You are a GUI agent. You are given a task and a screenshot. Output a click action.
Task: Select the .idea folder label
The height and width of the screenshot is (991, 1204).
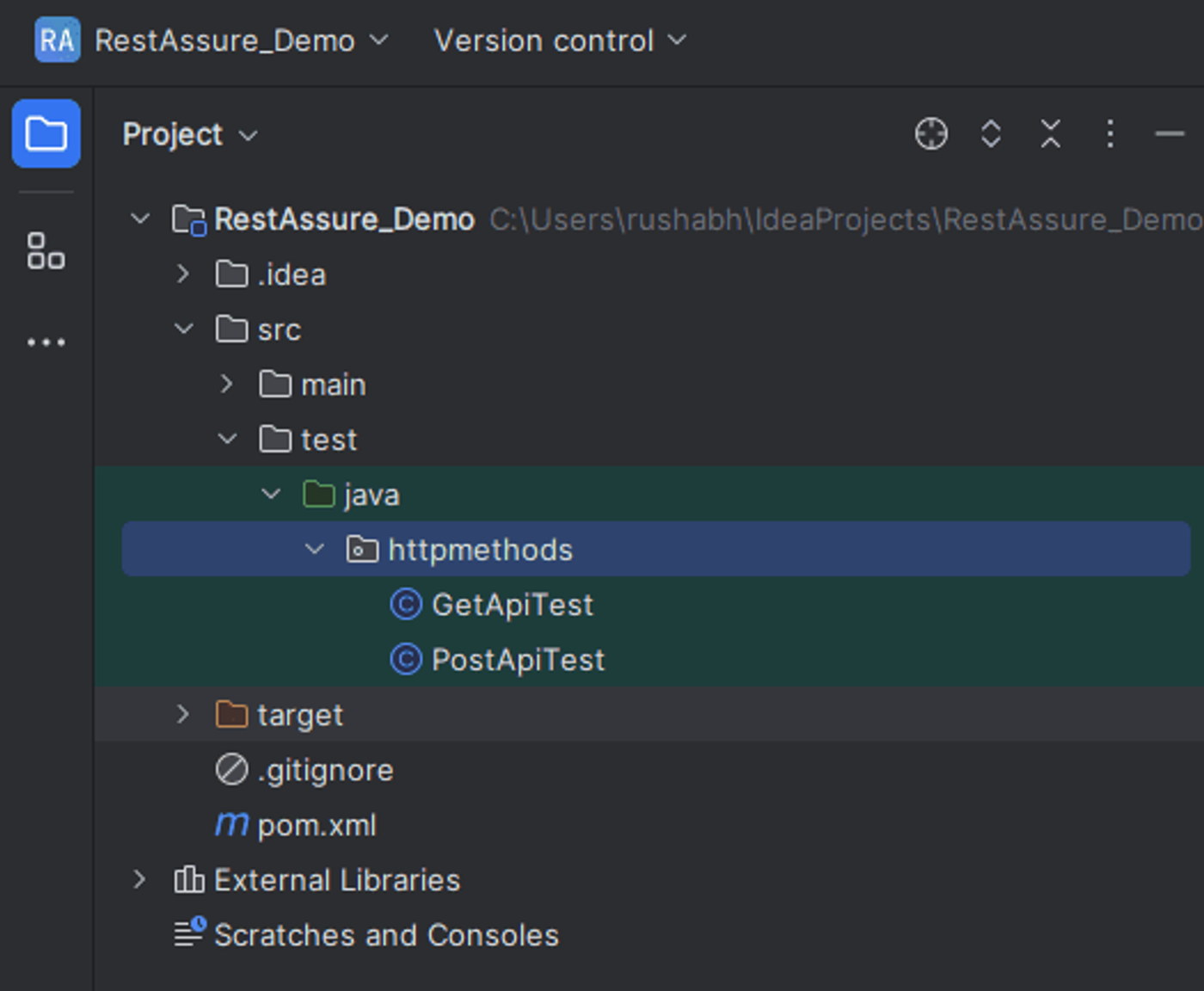pyautogui.click(x=292, y=274)
